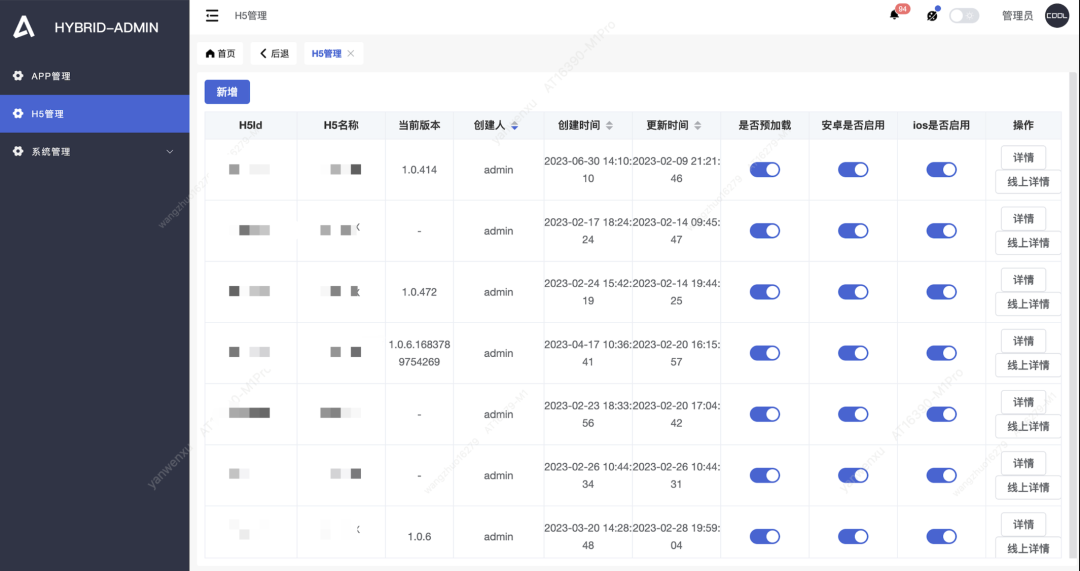Toggle 是否预加载 in row created 2023-02-17
Screen dimensions: 1080x571
765,231
